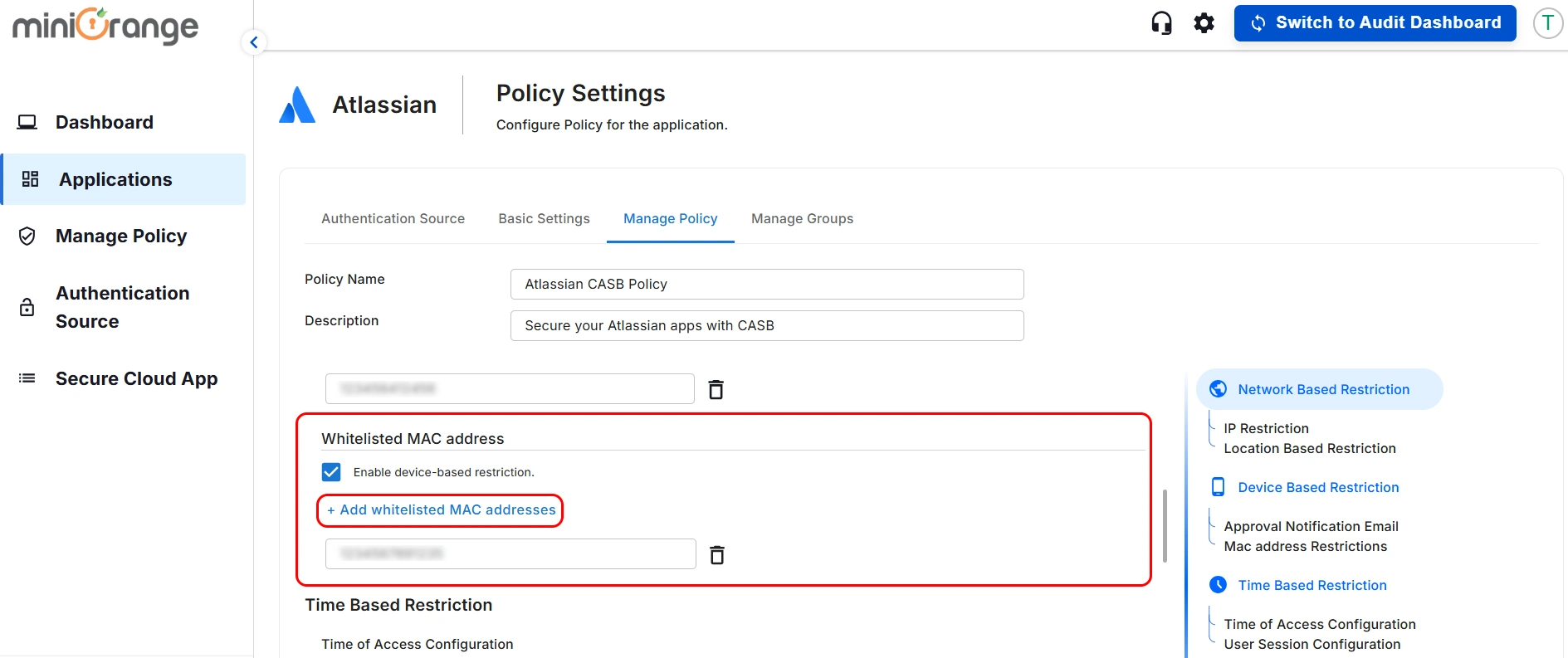Click Device Based Restriction phone icon
The image size is (1568, 658).
point(1218,487)
